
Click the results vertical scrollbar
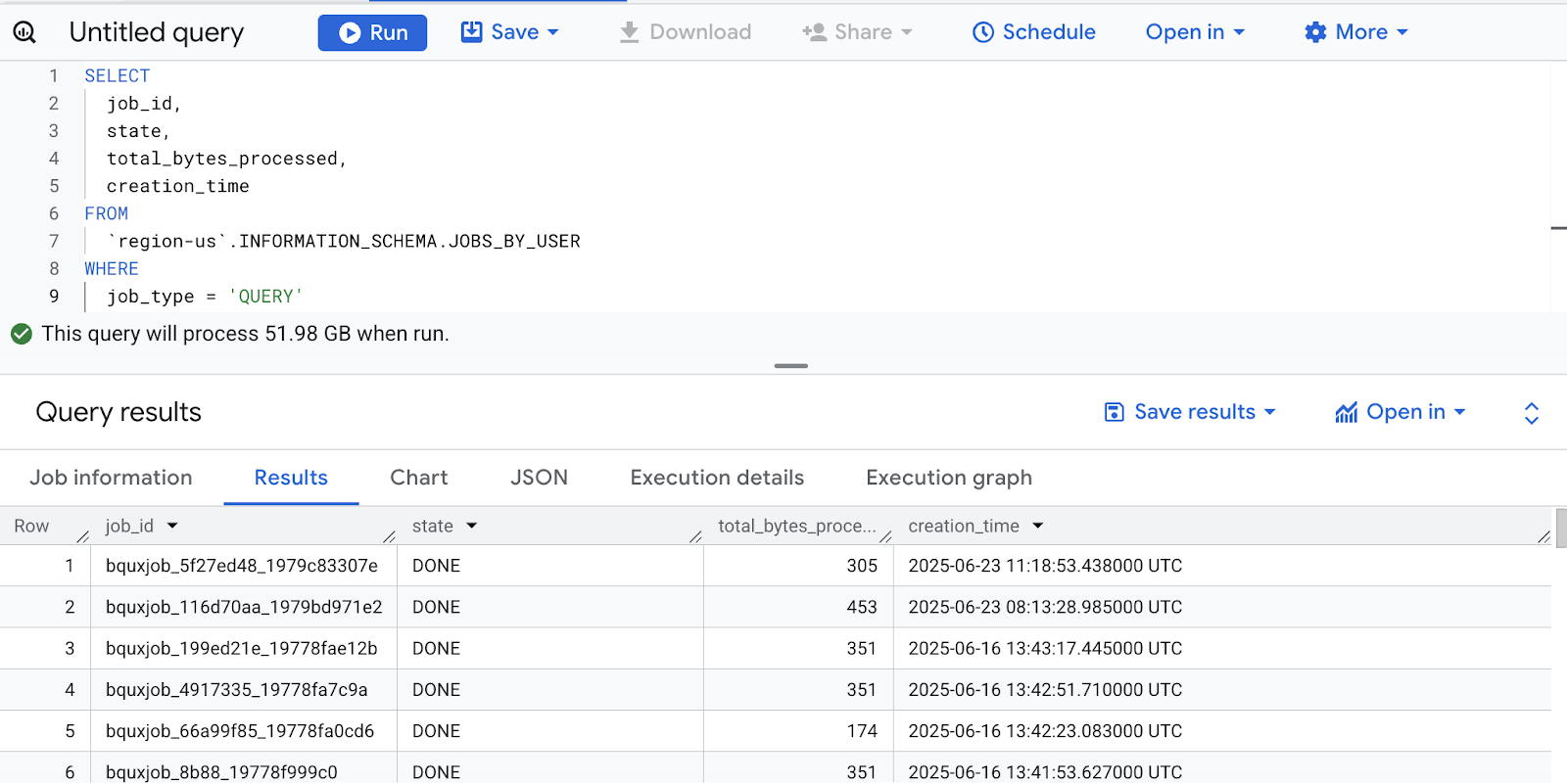[1561, 529]
